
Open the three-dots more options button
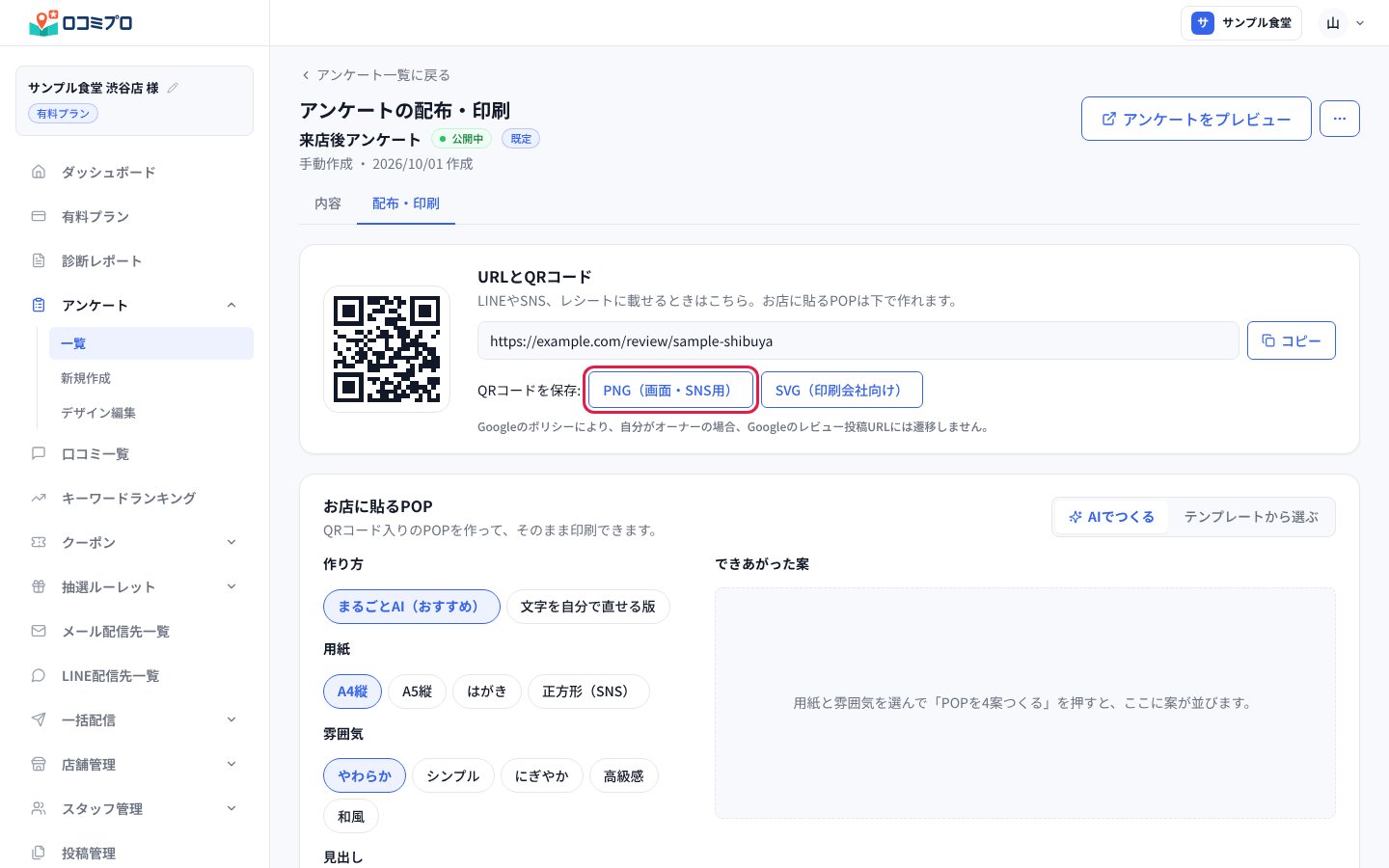(x=1340, y=119)
